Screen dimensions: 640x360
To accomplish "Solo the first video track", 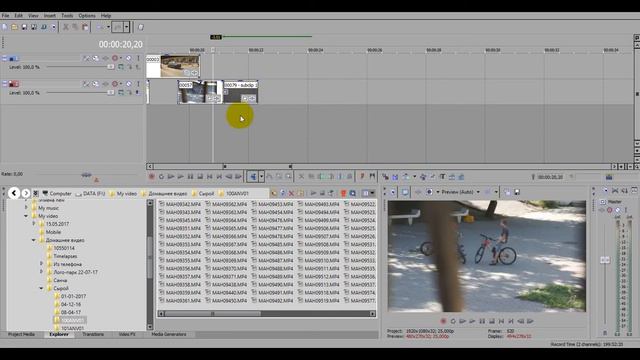I will click(x=138, y=58).
